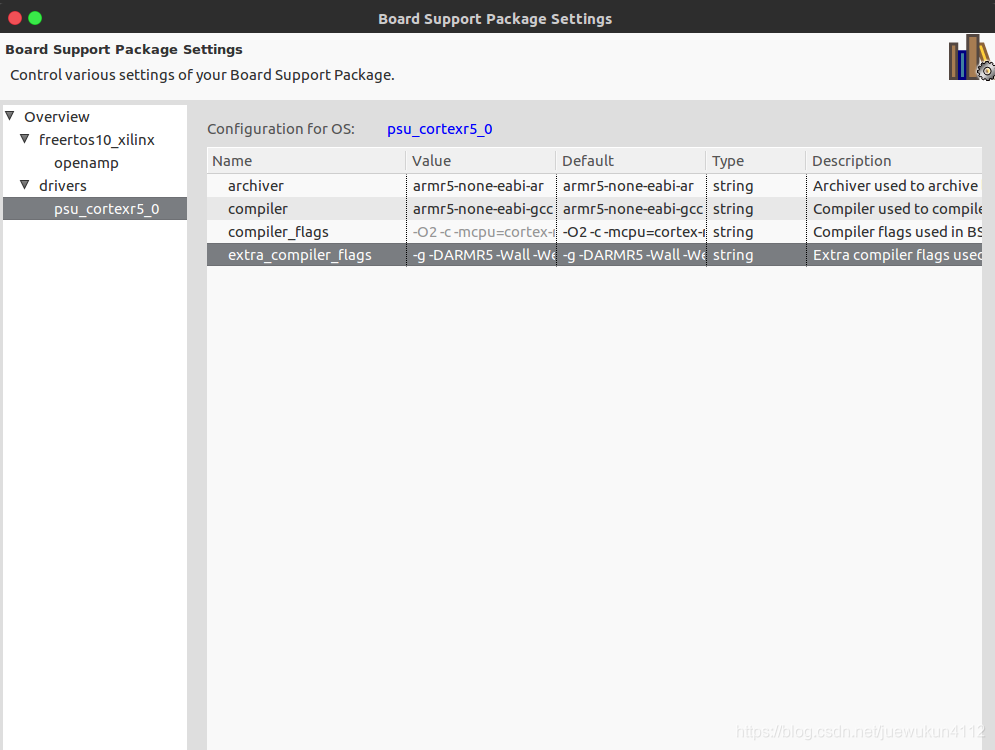
Task: Click the compiler_flags default value cell
Action: [x=631, y=232]
